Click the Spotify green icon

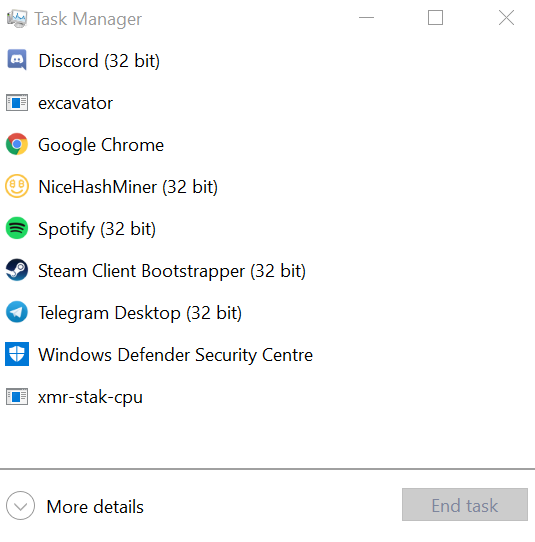[17, 228]
